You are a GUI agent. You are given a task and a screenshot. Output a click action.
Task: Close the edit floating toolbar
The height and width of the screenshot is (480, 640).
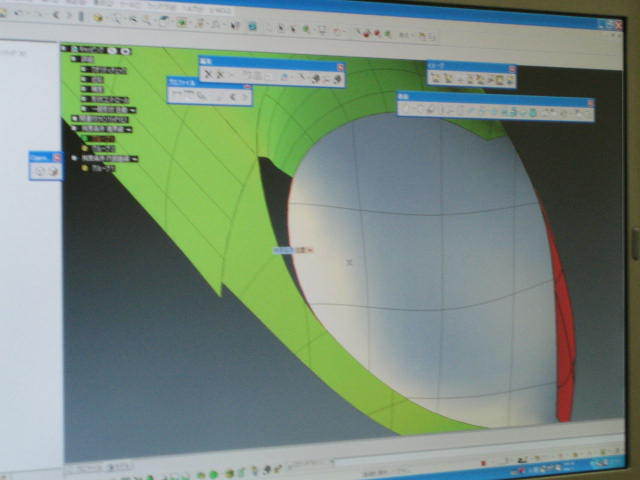tap(340, 67)
